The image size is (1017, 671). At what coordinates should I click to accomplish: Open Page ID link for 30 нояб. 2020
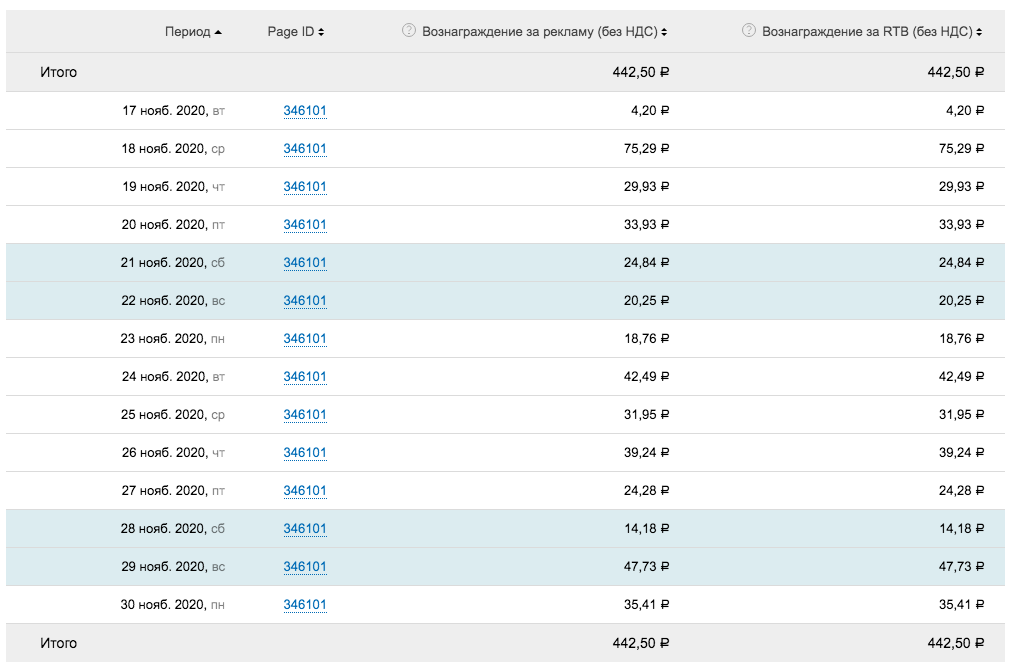(x=305, y=605)
